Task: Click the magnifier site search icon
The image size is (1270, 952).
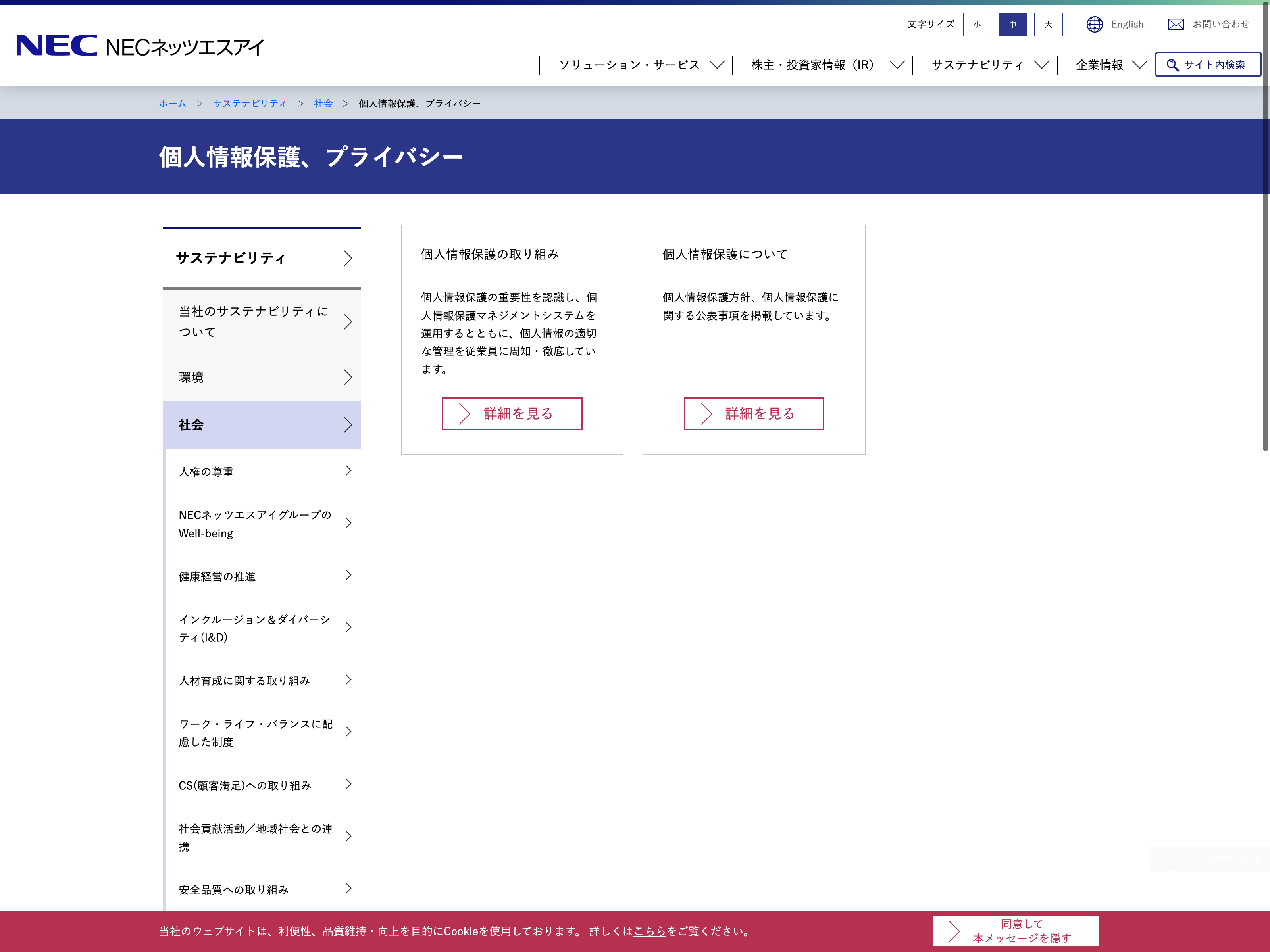Action: point(1172,65)
